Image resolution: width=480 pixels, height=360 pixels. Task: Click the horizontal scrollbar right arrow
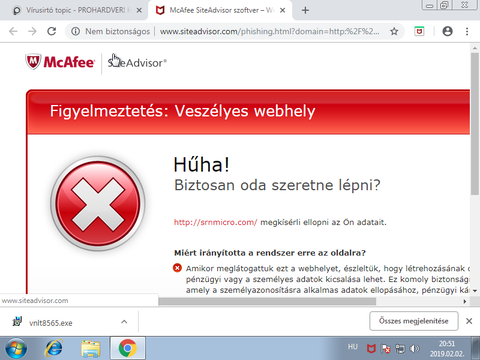coord(465,301)
